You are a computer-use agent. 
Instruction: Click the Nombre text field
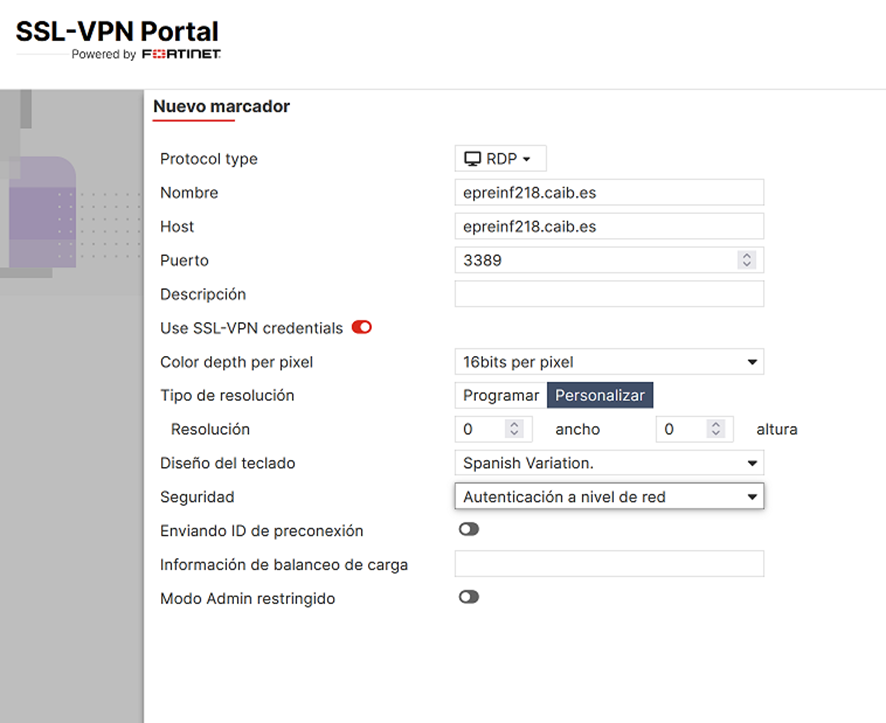pyautogui.click(x=608, y=193)
